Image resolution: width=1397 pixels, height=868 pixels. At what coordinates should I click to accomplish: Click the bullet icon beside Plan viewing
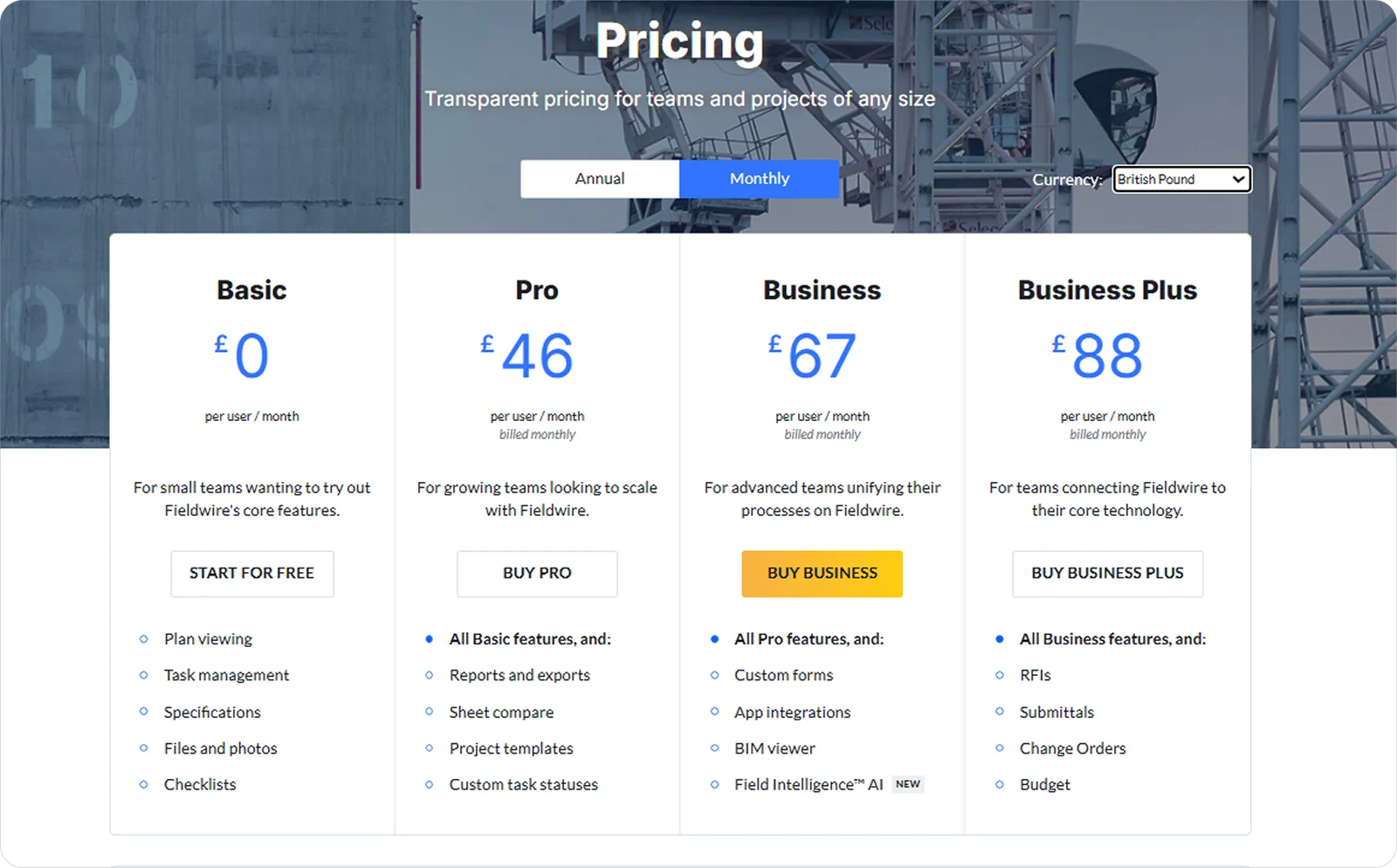point(142,638)
